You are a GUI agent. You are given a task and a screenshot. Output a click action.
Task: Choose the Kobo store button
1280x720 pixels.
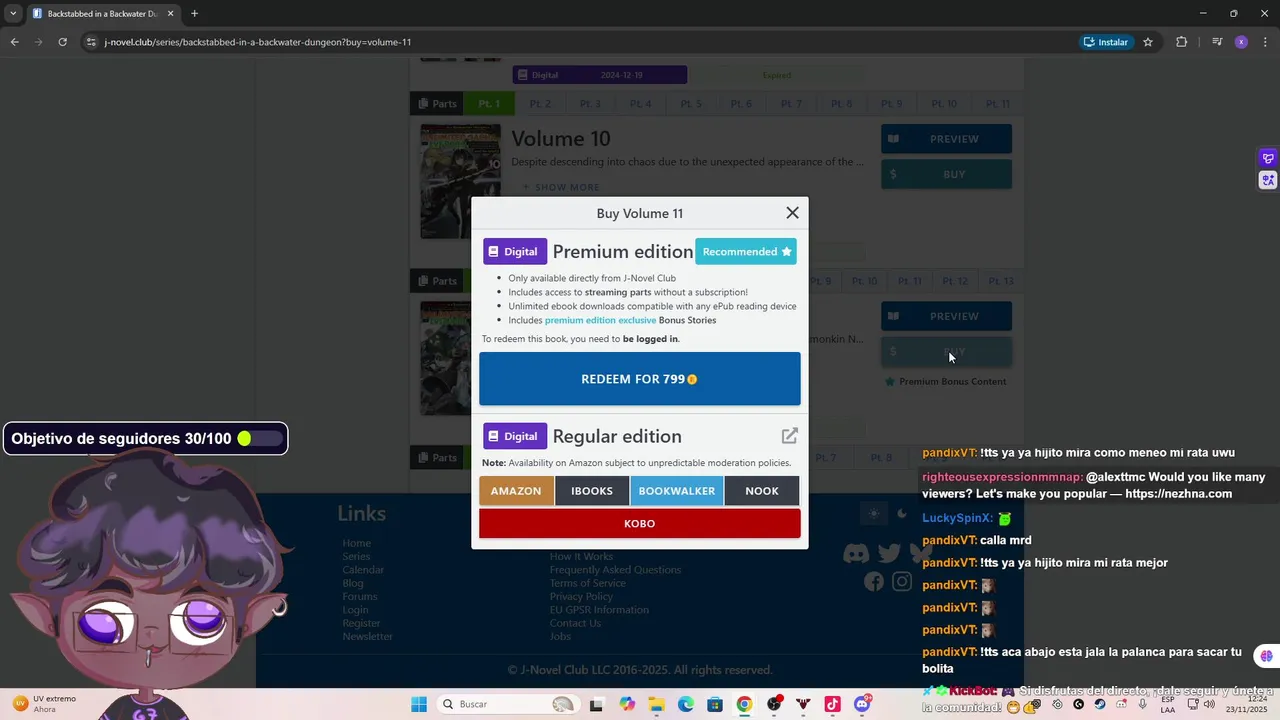640,523
